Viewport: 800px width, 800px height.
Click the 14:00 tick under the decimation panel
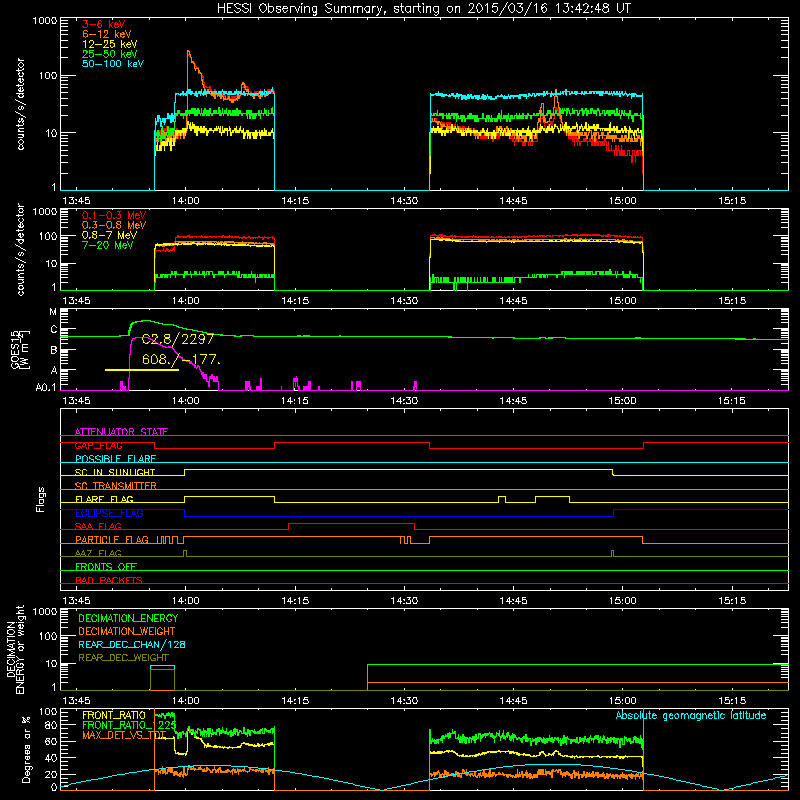pos(186,701)
